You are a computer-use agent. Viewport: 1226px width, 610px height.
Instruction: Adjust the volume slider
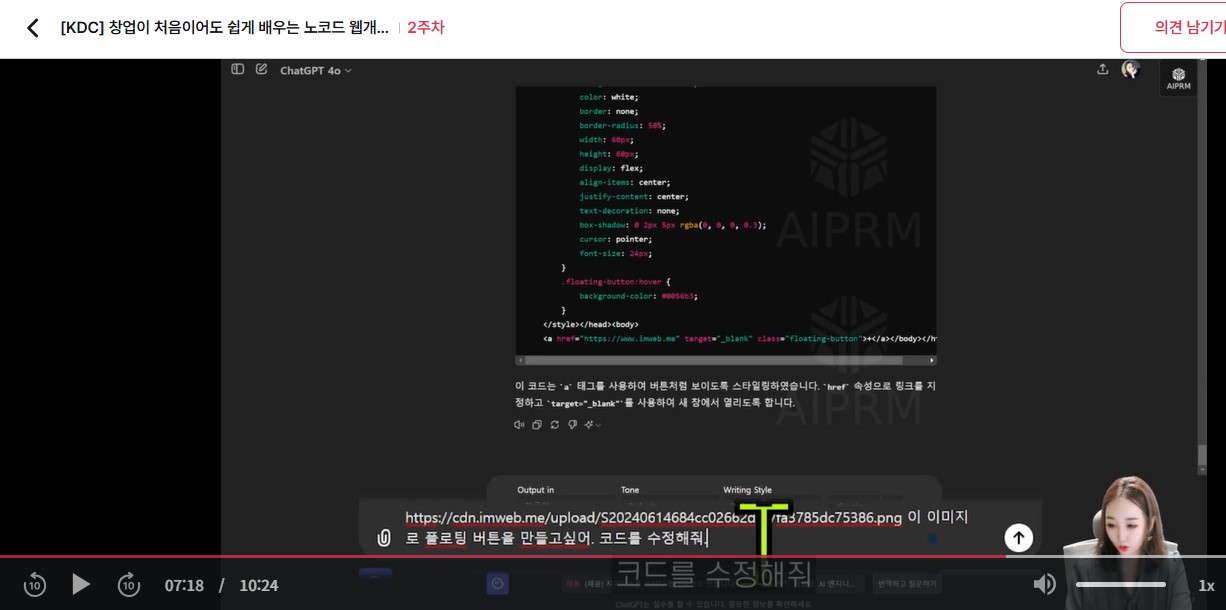pyautogui.click(x=1120, y=585)
